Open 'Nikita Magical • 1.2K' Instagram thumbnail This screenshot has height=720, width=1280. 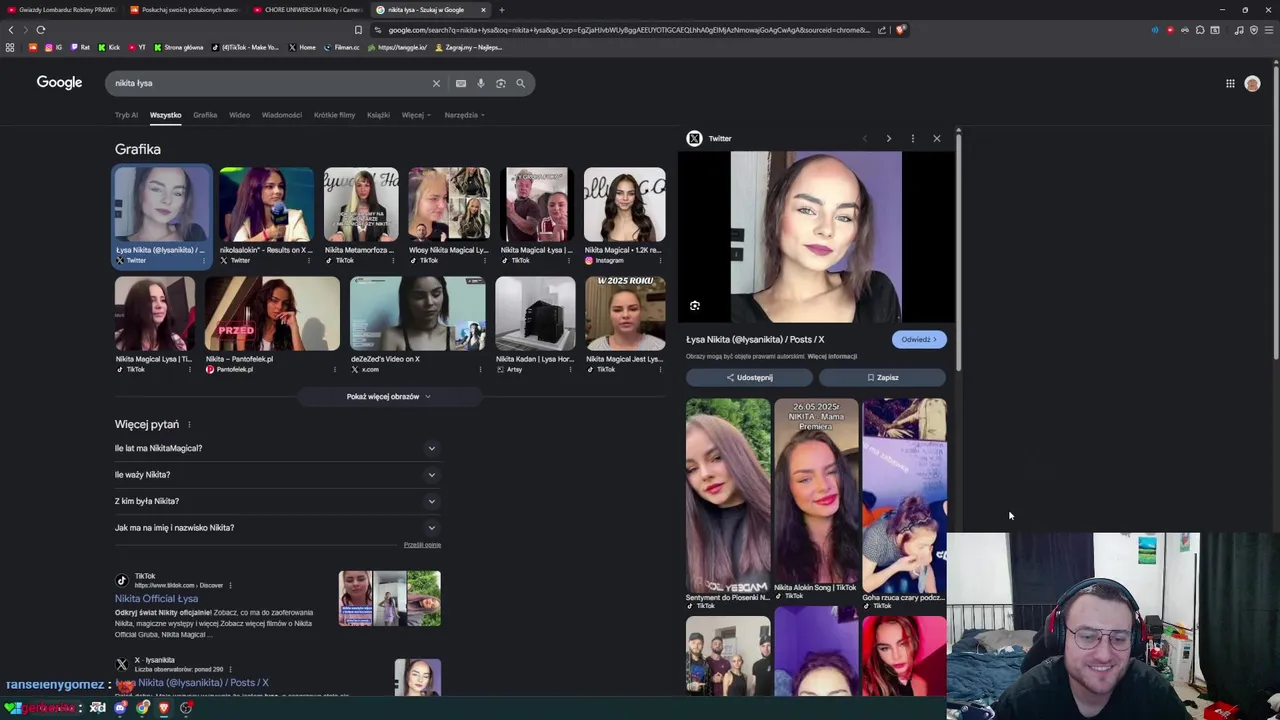(624, 204)
